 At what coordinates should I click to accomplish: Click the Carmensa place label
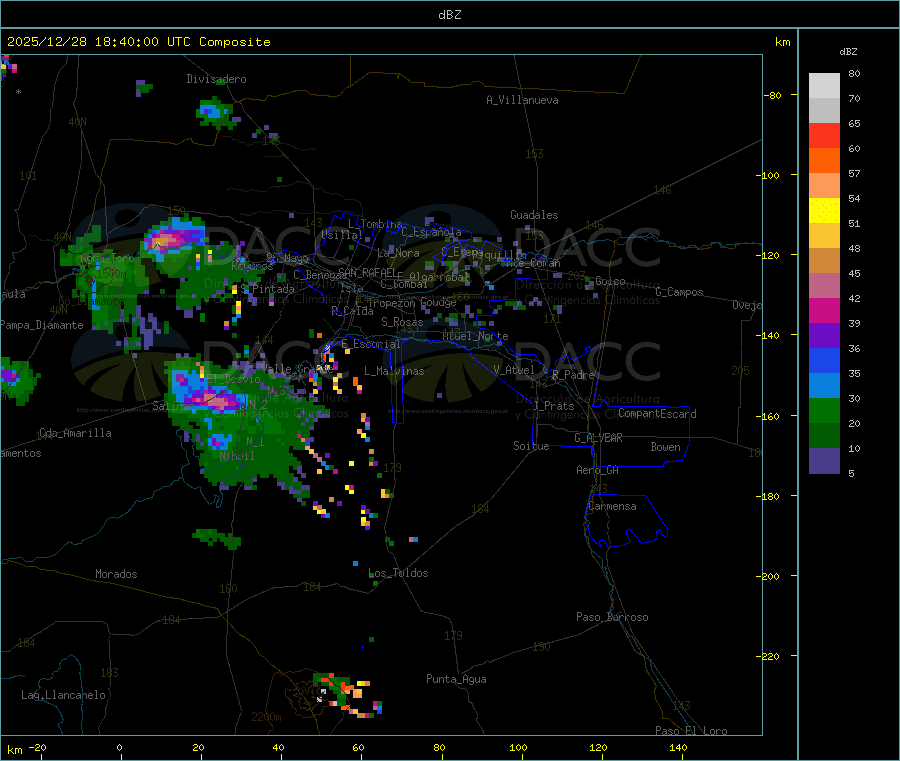[612, 506]
